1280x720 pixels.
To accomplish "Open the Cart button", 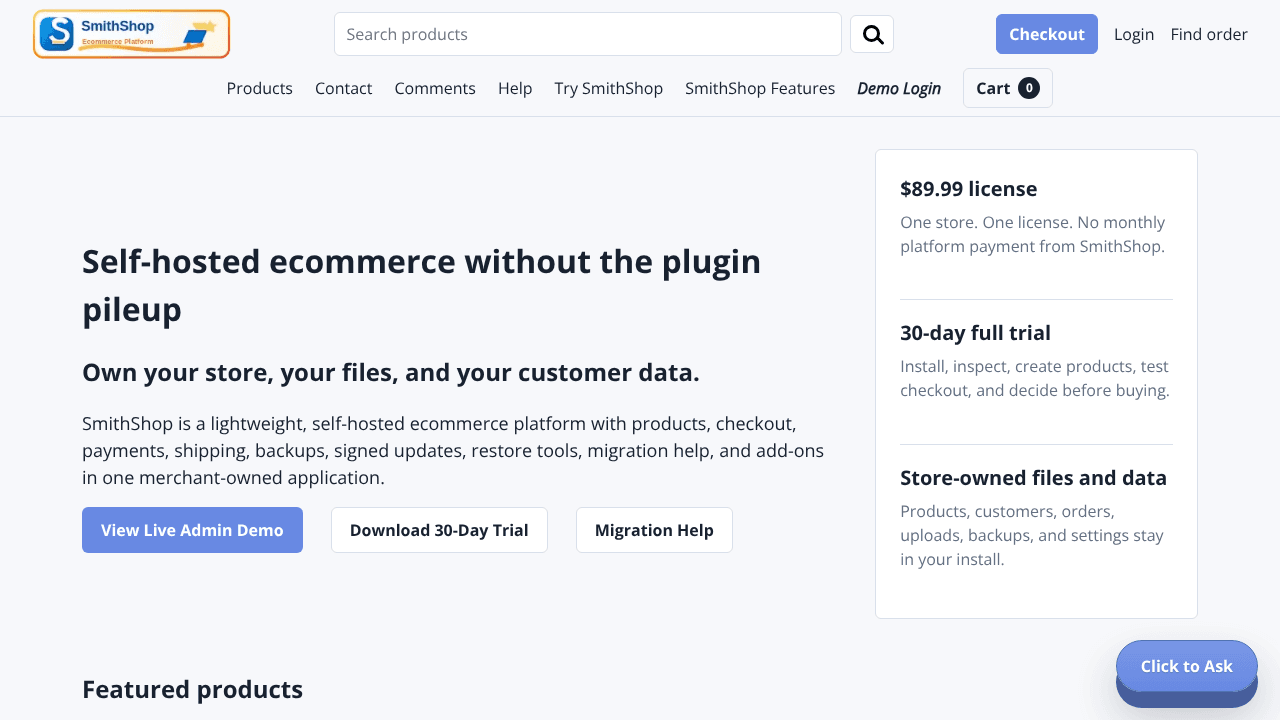I will (1008, 88).
